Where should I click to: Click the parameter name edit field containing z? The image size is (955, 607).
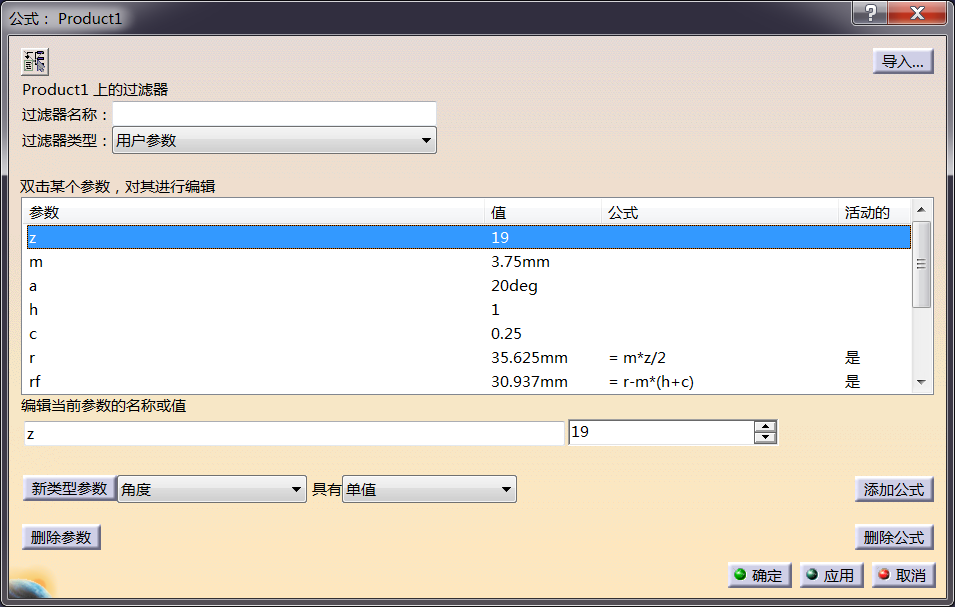(294, 433)
